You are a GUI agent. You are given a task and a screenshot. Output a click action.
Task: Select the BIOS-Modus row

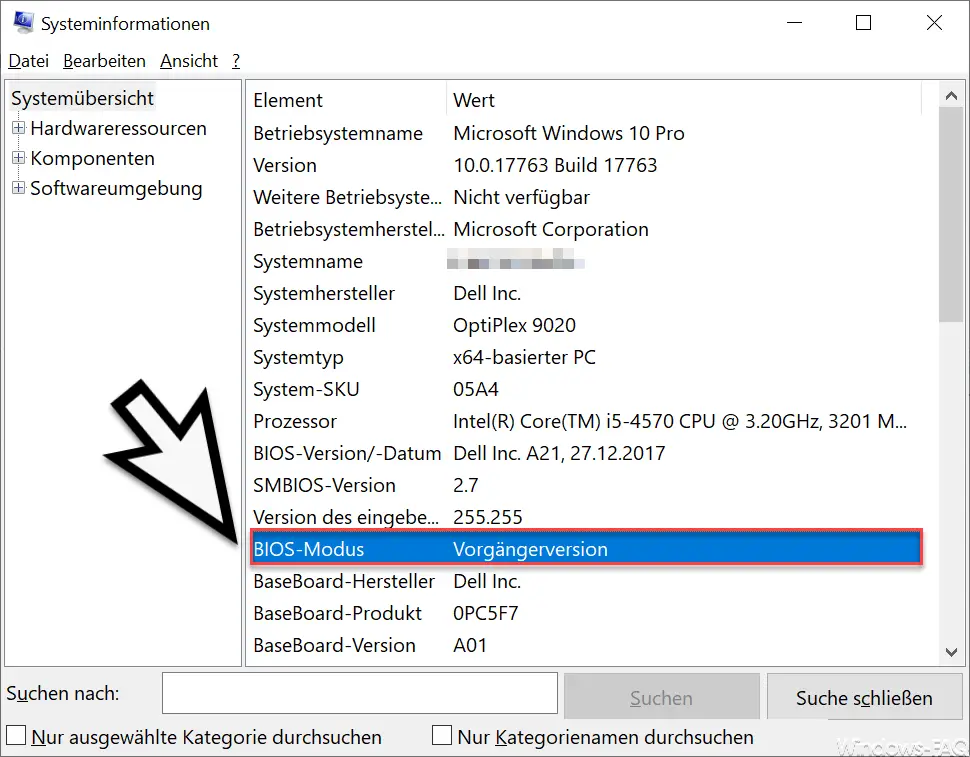586,547
